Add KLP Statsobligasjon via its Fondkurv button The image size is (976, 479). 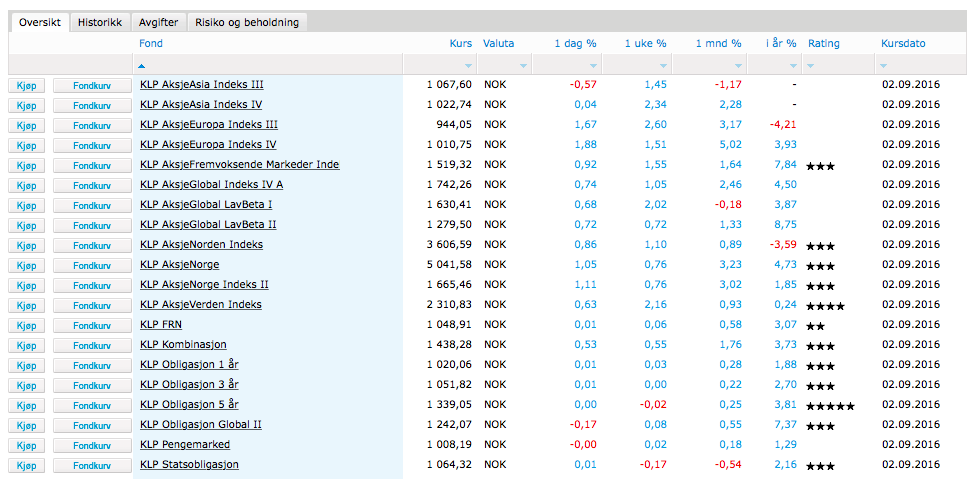[92, 466]
